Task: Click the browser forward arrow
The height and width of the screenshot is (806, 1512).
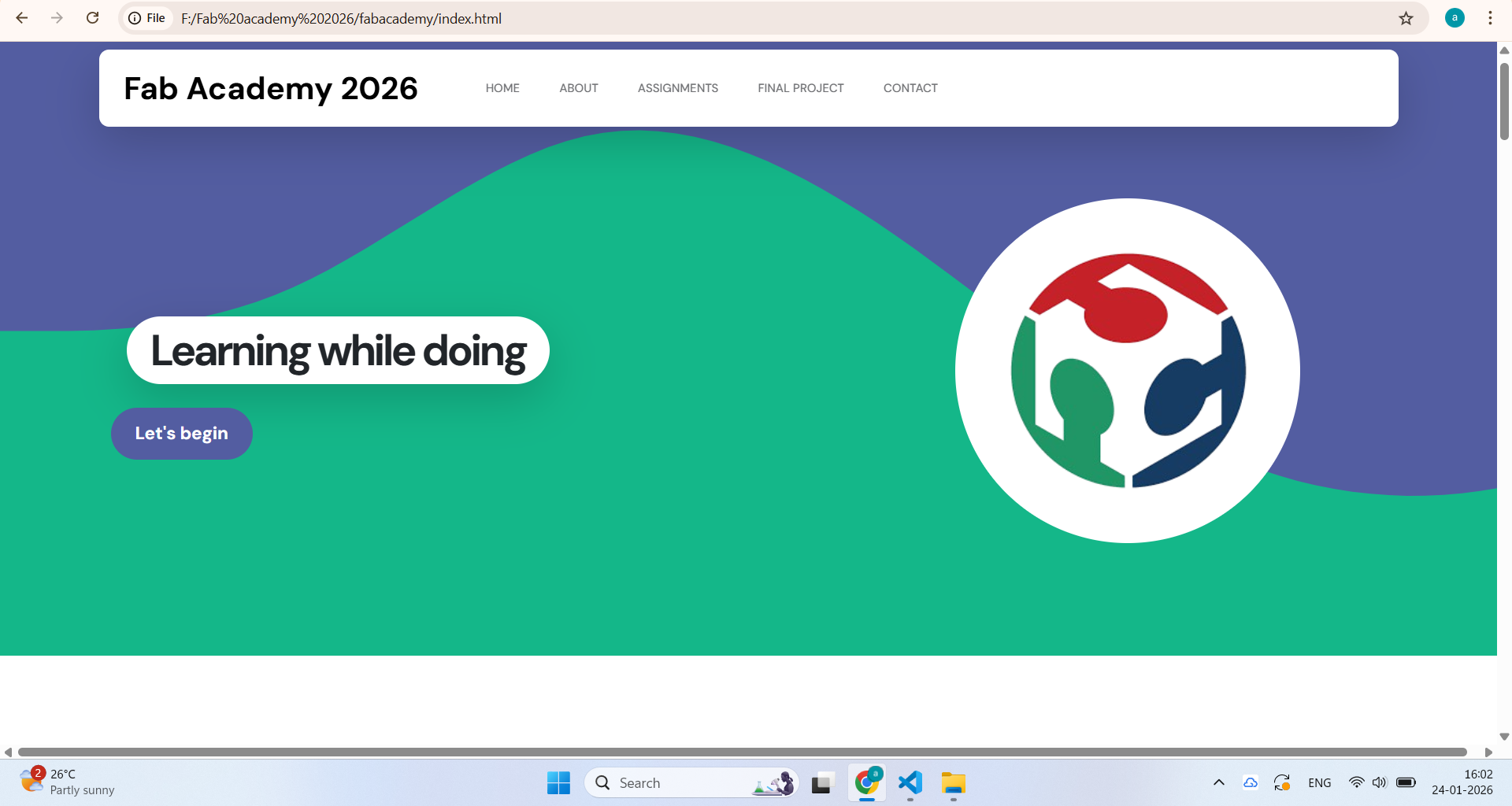Action: click(x=57, y=18)
